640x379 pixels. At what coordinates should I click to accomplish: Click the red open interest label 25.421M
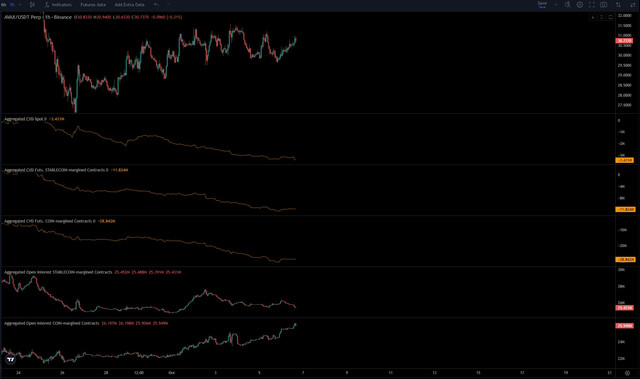coord(624,308)
